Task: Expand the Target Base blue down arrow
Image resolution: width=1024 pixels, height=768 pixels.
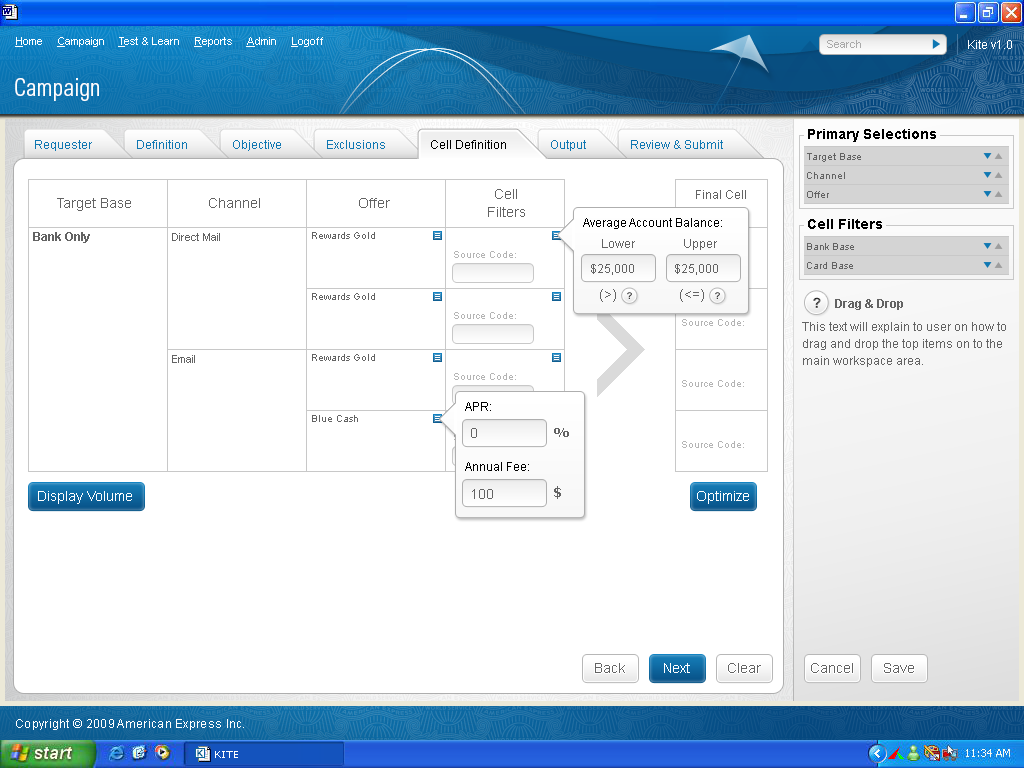Action: click(987, 156)
